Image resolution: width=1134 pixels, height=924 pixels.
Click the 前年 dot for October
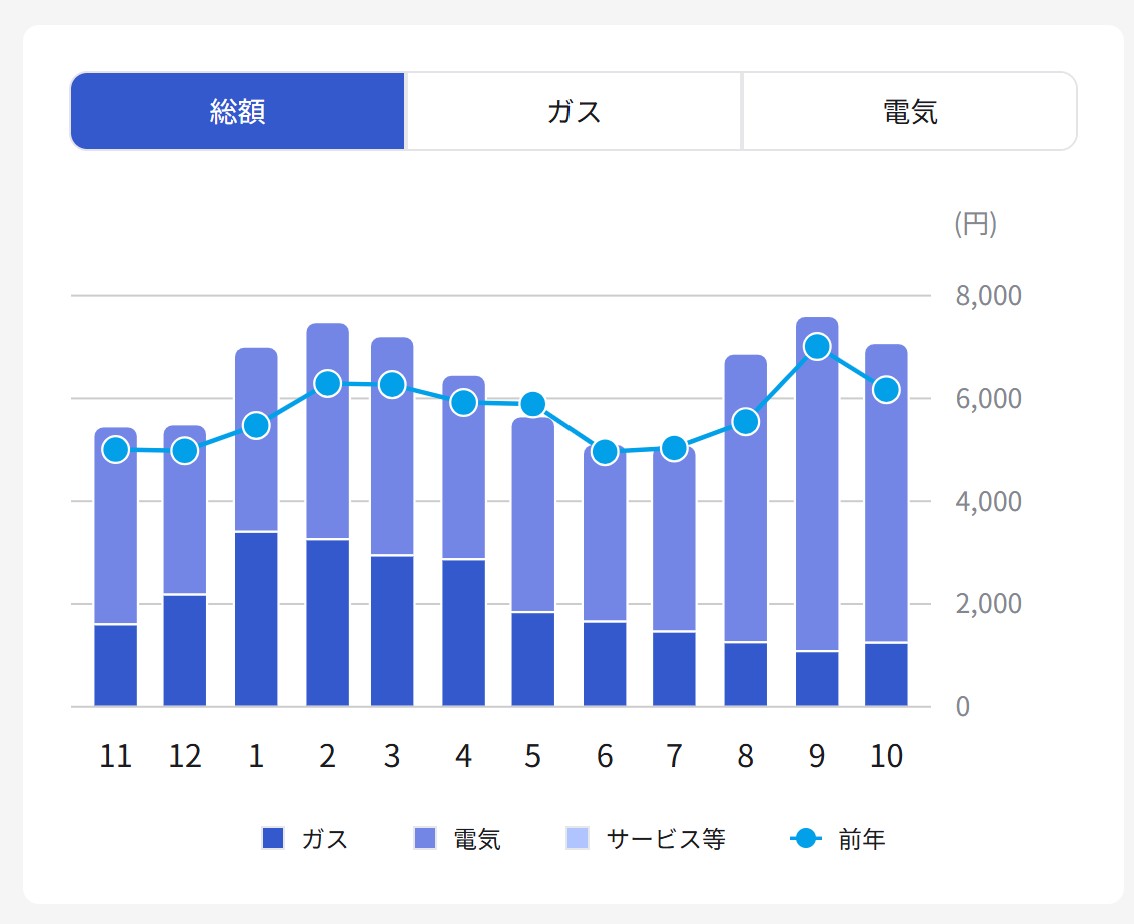click(886, 390)
